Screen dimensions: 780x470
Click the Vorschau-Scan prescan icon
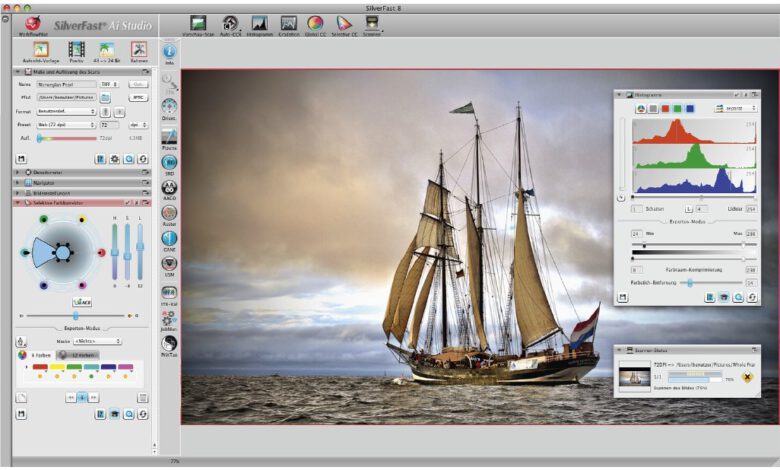[x=198, y=22]
